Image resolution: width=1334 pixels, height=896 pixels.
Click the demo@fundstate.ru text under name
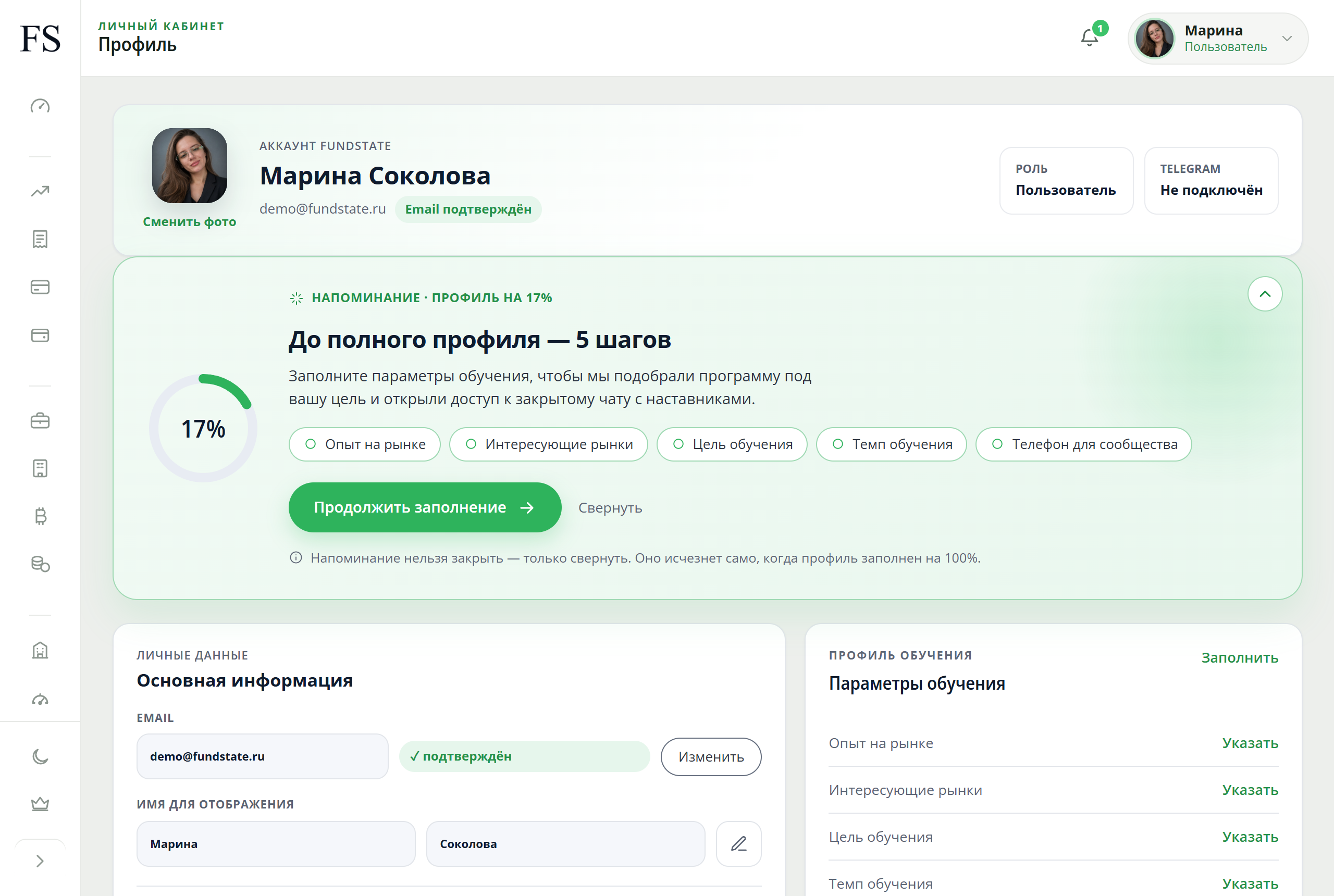pos(323,208)
